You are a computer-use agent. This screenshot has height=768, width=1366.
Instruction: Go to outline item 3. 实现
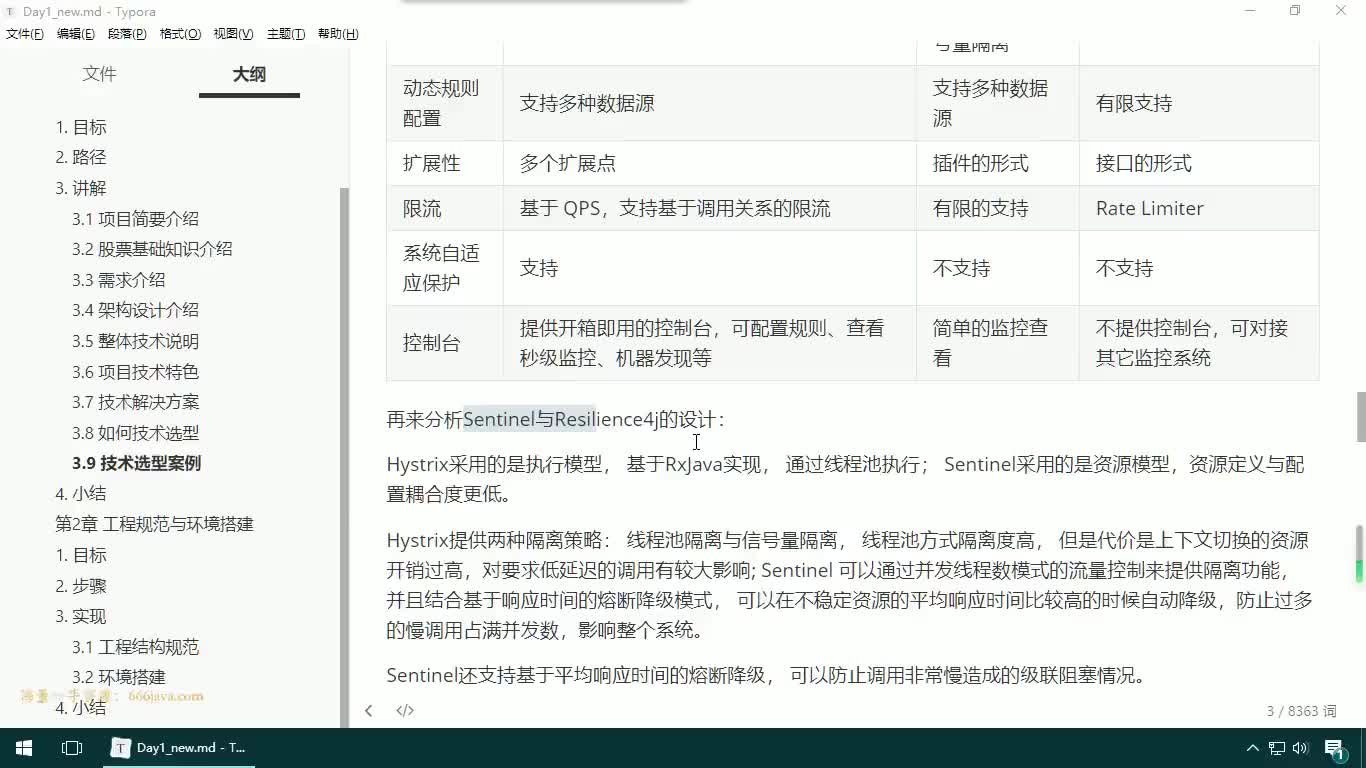coord(81,616)
